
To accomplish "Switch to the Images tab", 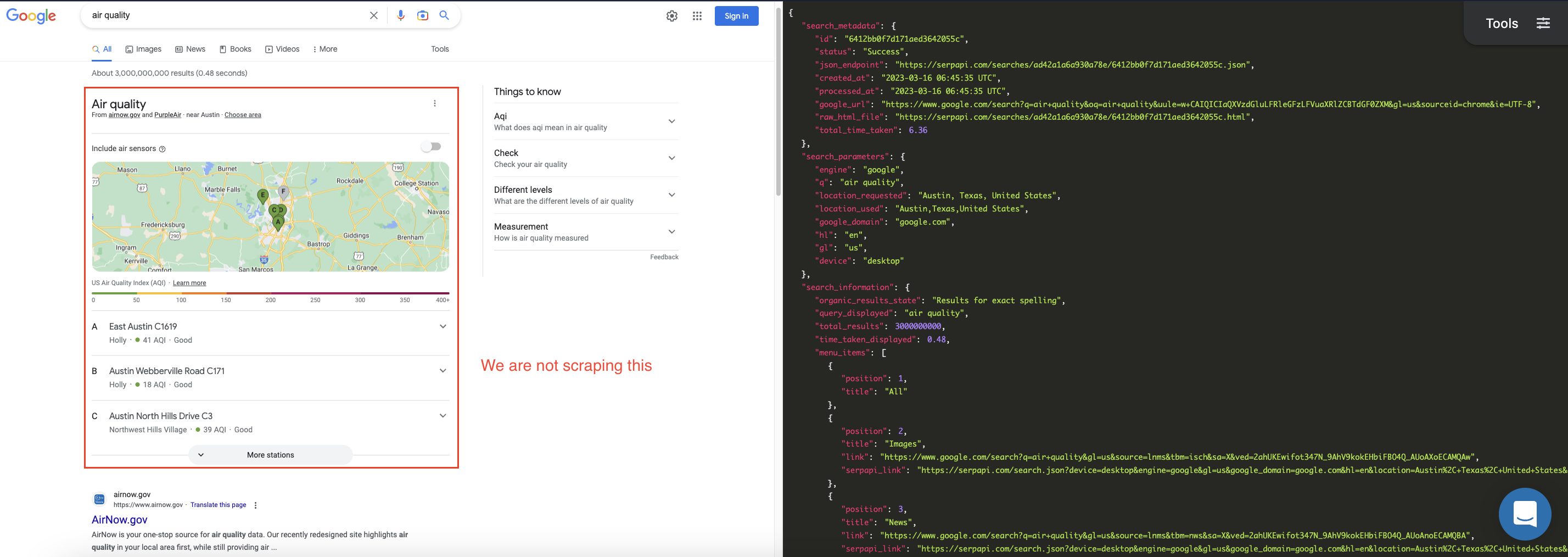I will click(143, 49).
